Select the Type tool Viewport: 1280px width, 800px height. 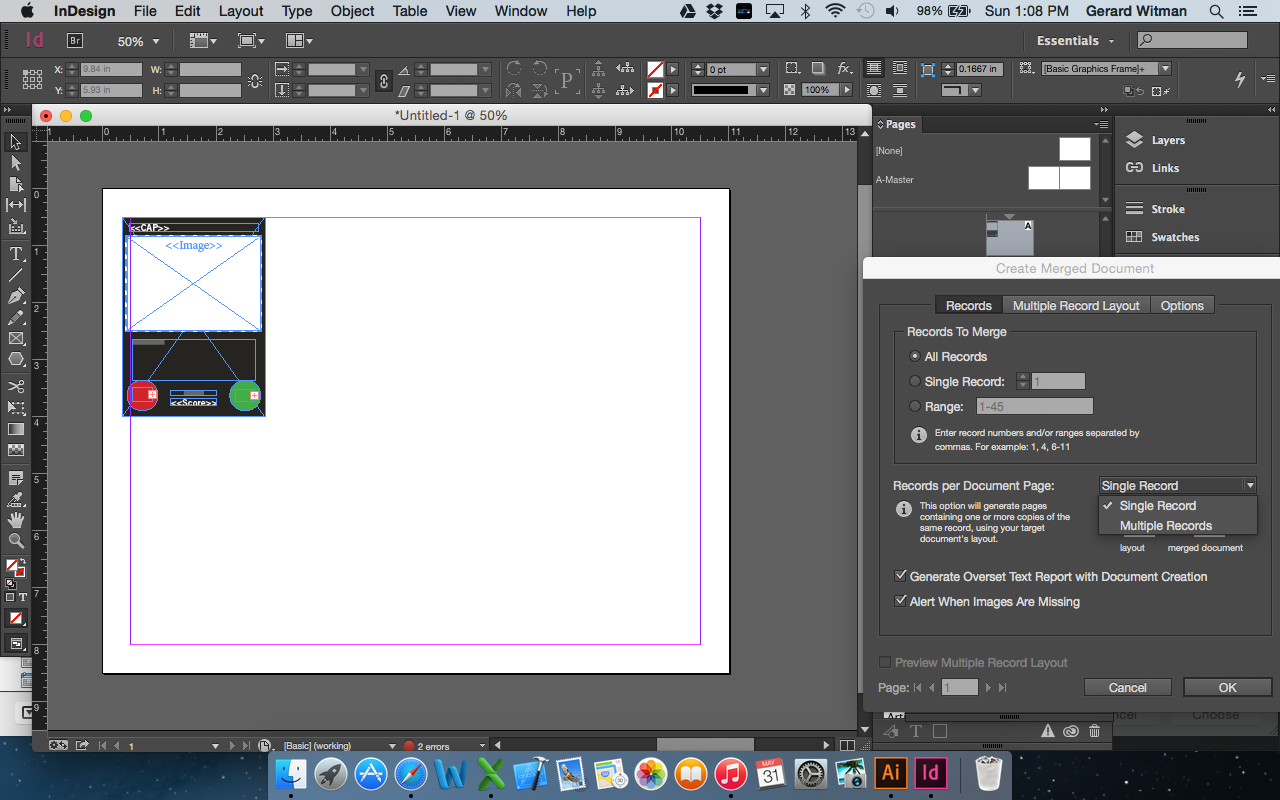[x=15, y=253]
